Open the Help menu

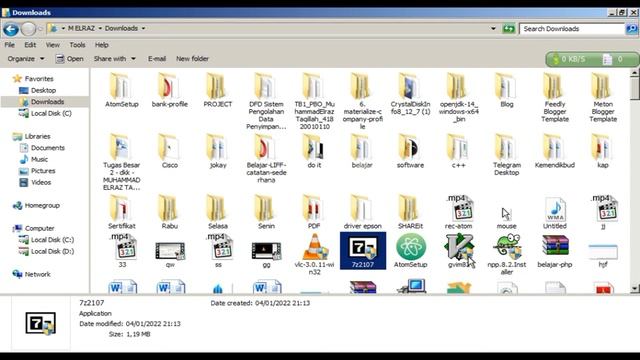tap(102, 45)
